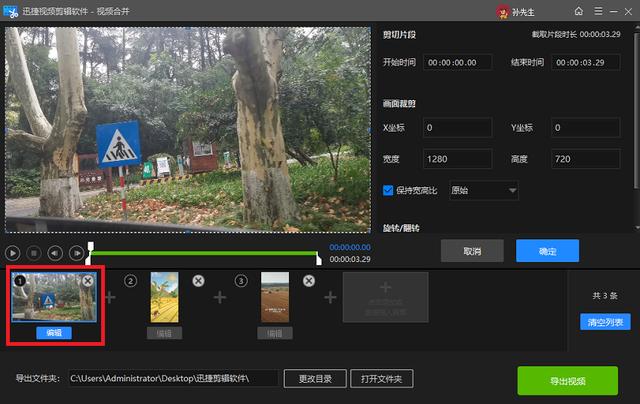
Task: Click the 共 3 条 count label
Action: [605, 295]
